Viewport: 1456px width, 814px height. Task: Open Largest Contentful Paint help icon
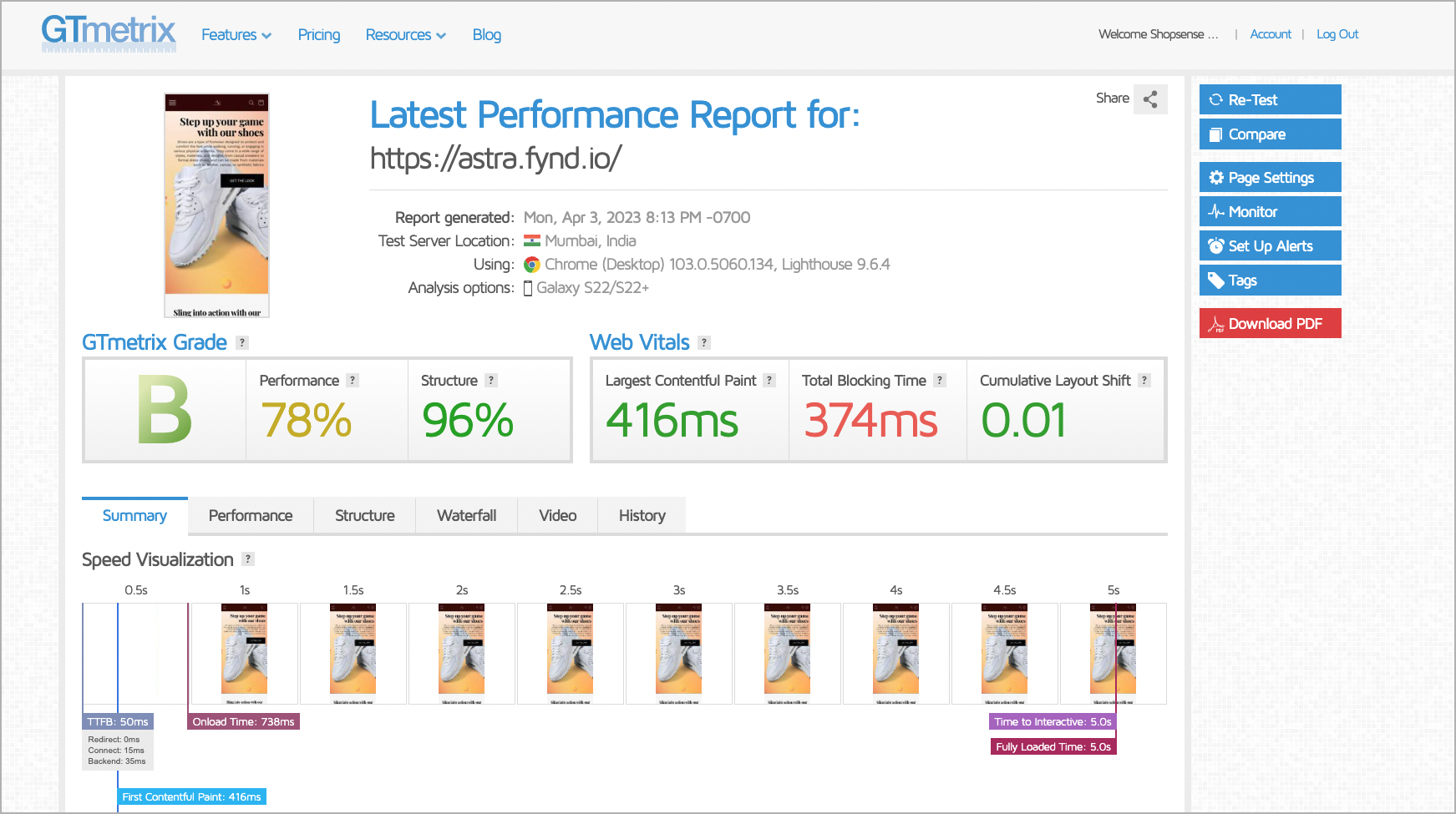pos(769,380)
